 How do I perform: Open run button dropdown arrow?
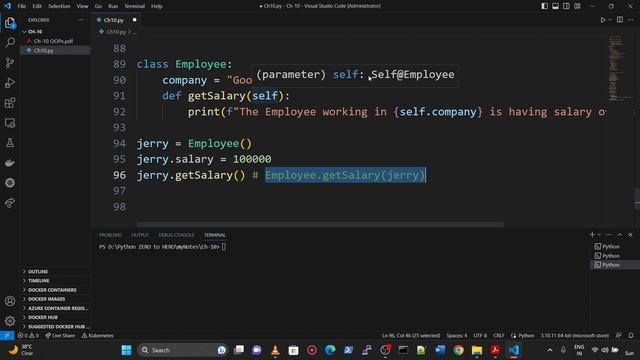pyautogui.click(x=610, y=20)
